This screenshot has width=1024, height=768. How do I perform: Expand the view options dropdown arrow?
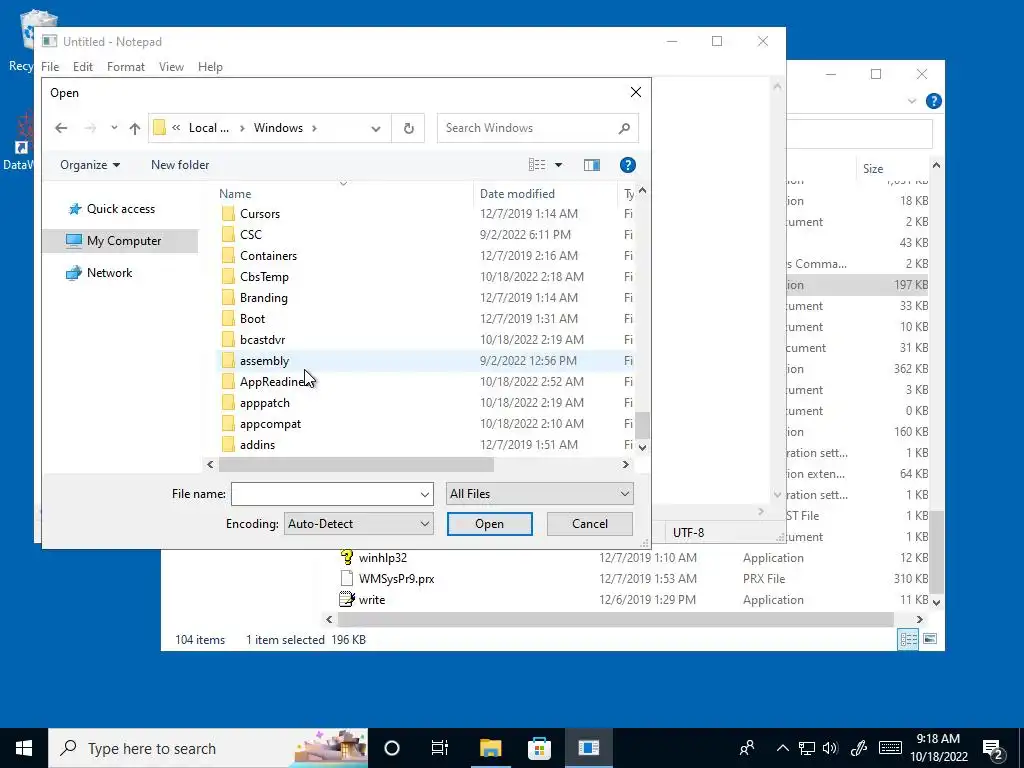(x=558, y=165)
